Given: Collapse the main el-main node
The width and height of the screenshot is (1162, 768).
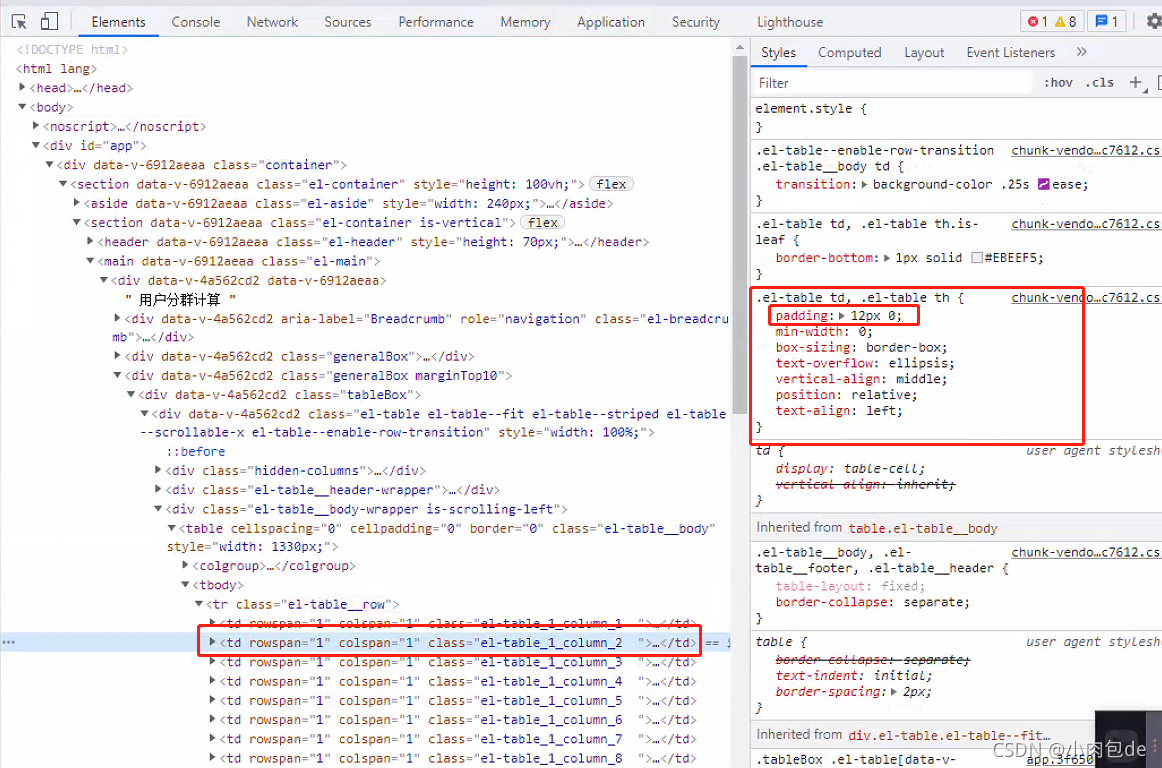Looking at the screenshot, I should point(90,261).
